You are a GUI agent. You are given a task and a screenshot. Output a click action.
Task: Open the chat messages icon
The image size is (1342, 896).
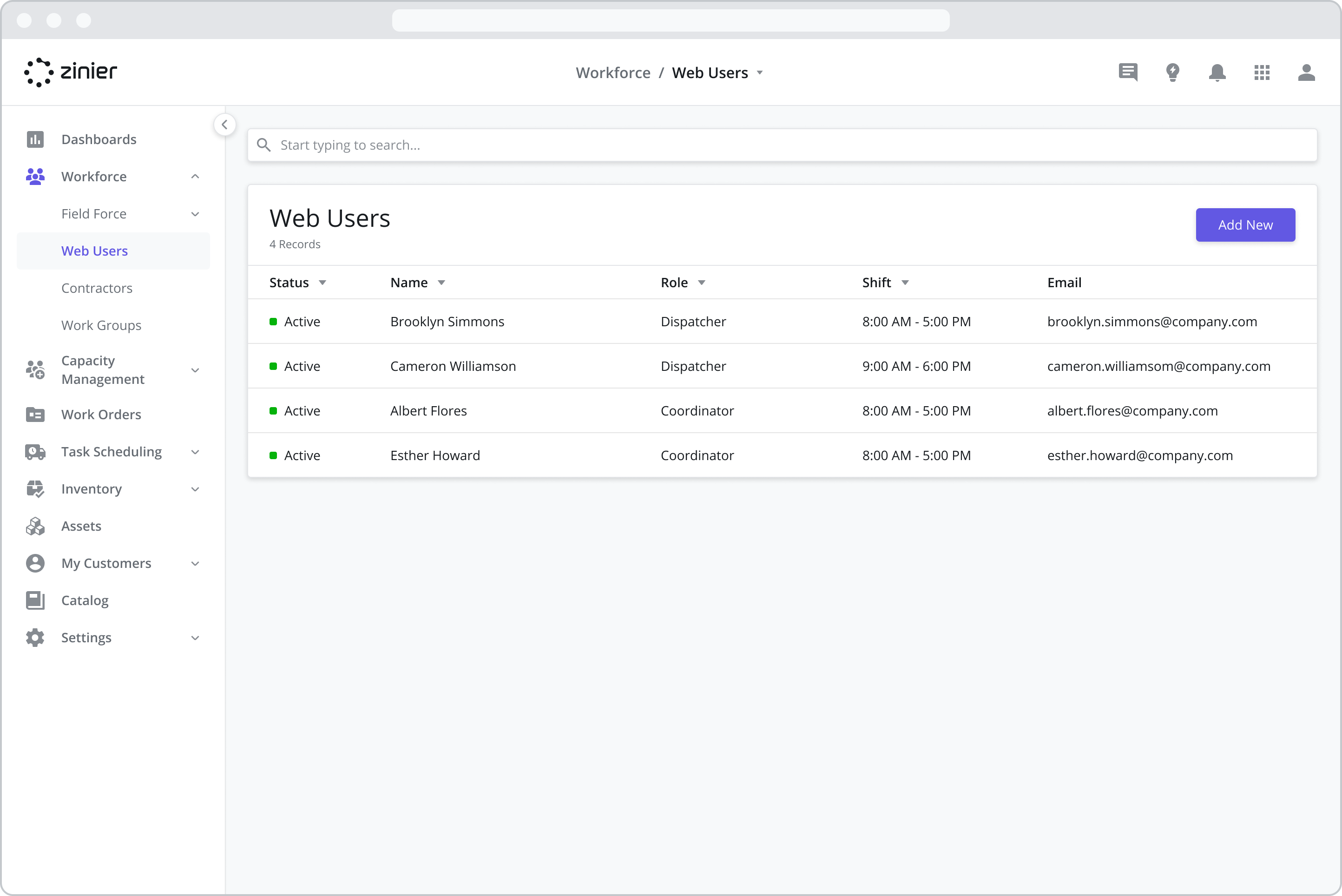point(1128,72)
